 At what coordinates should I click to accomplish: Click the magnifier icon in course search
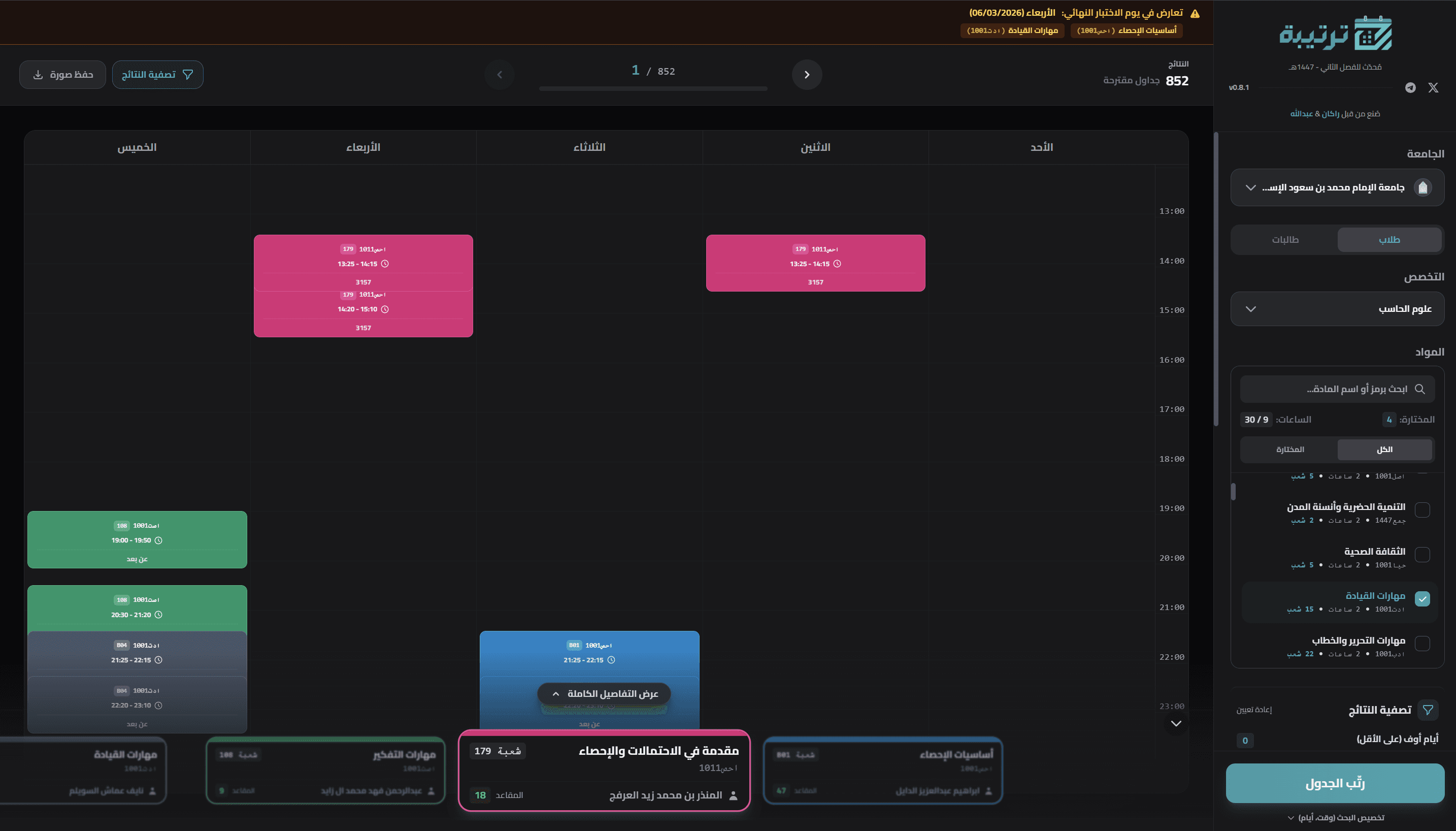(x=1420, y=389)
